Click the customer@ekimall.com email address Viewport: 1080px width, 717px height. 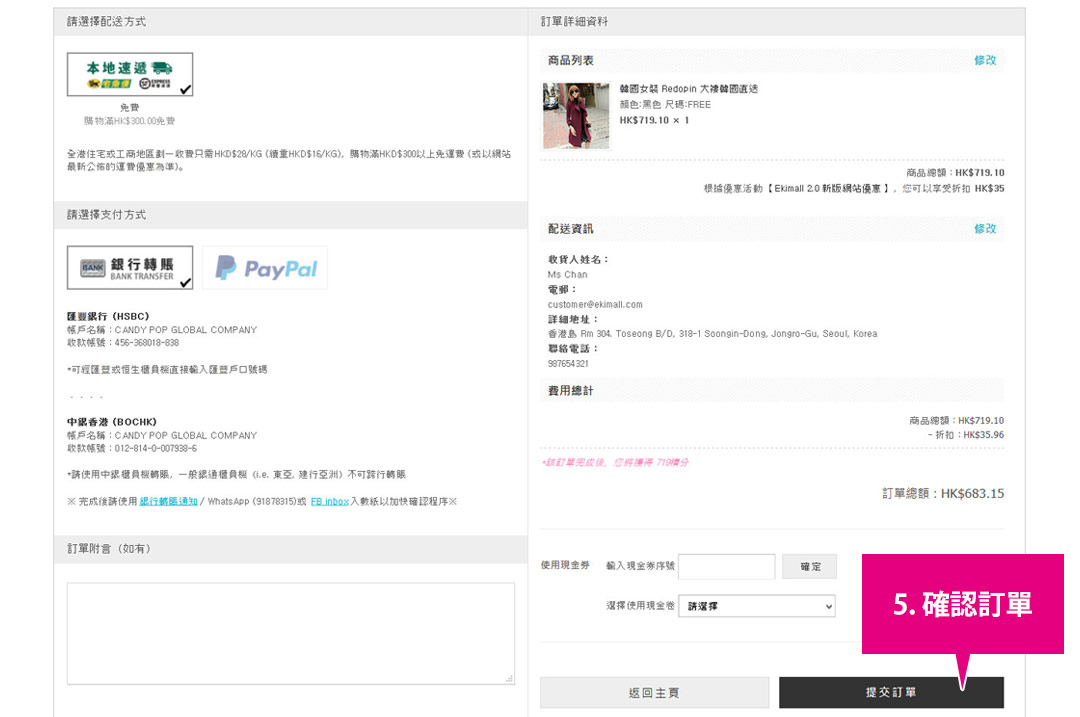[595, 304]
